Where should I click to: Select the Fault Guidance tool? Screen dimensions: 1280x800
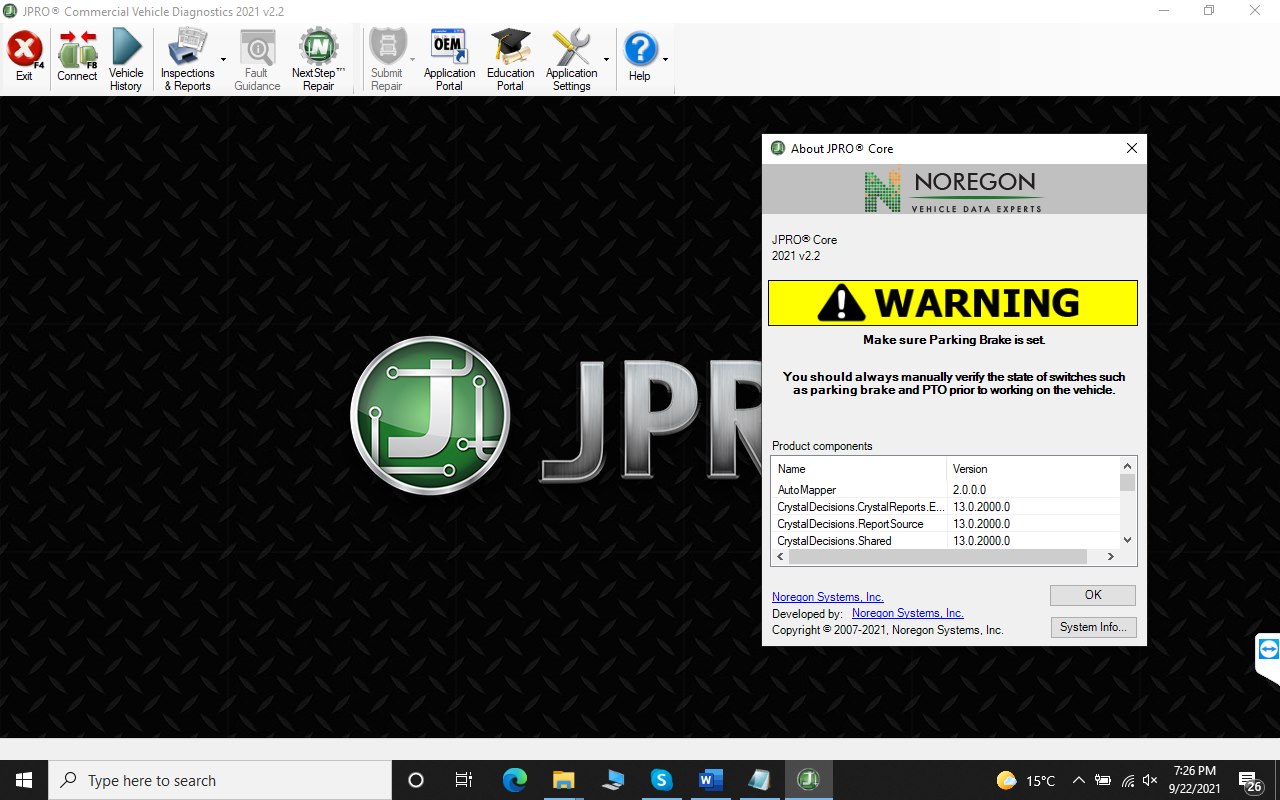pyautogui.click(x=256, y=55)
